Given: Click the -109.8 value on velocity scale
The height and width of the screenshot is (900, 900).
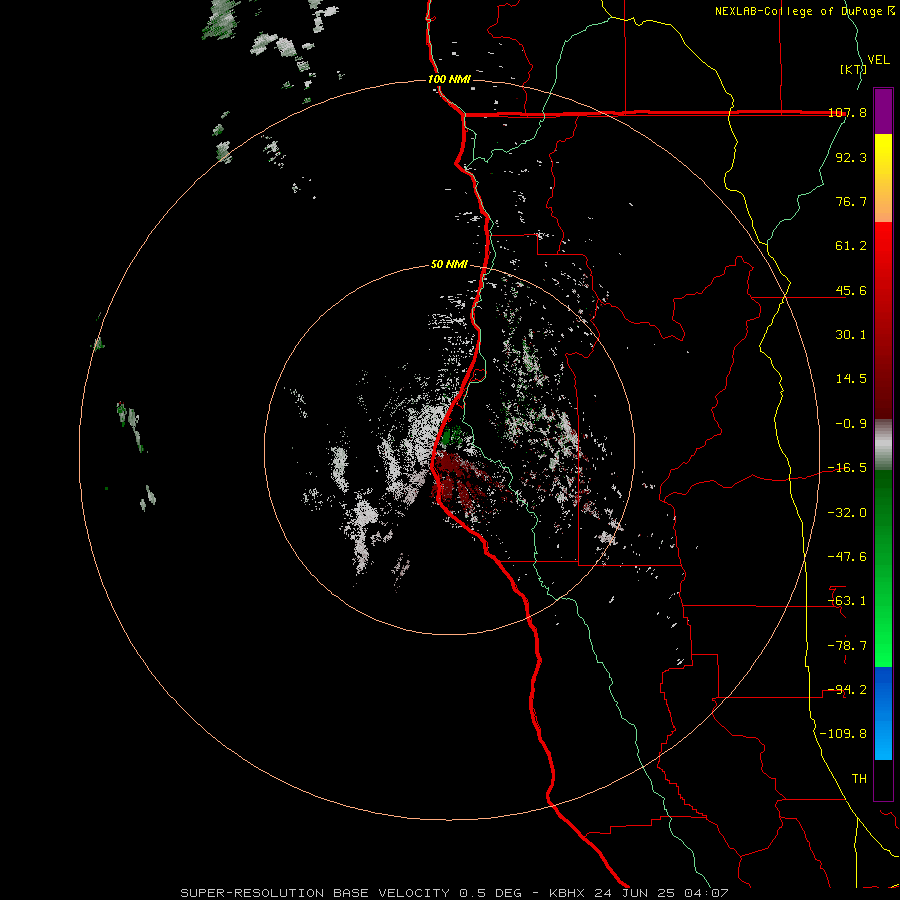Looking at the screenshot, I should [844, 734].
